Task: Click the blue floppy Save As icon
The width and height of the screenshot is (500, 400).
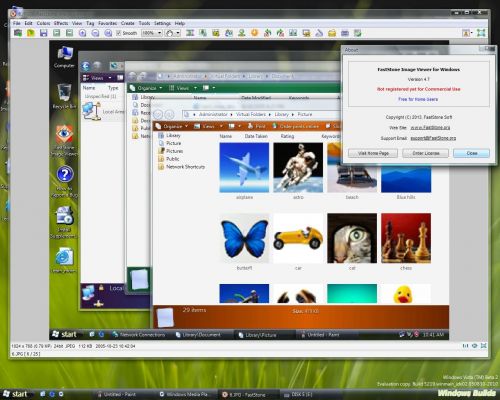Action: (44, 33)
